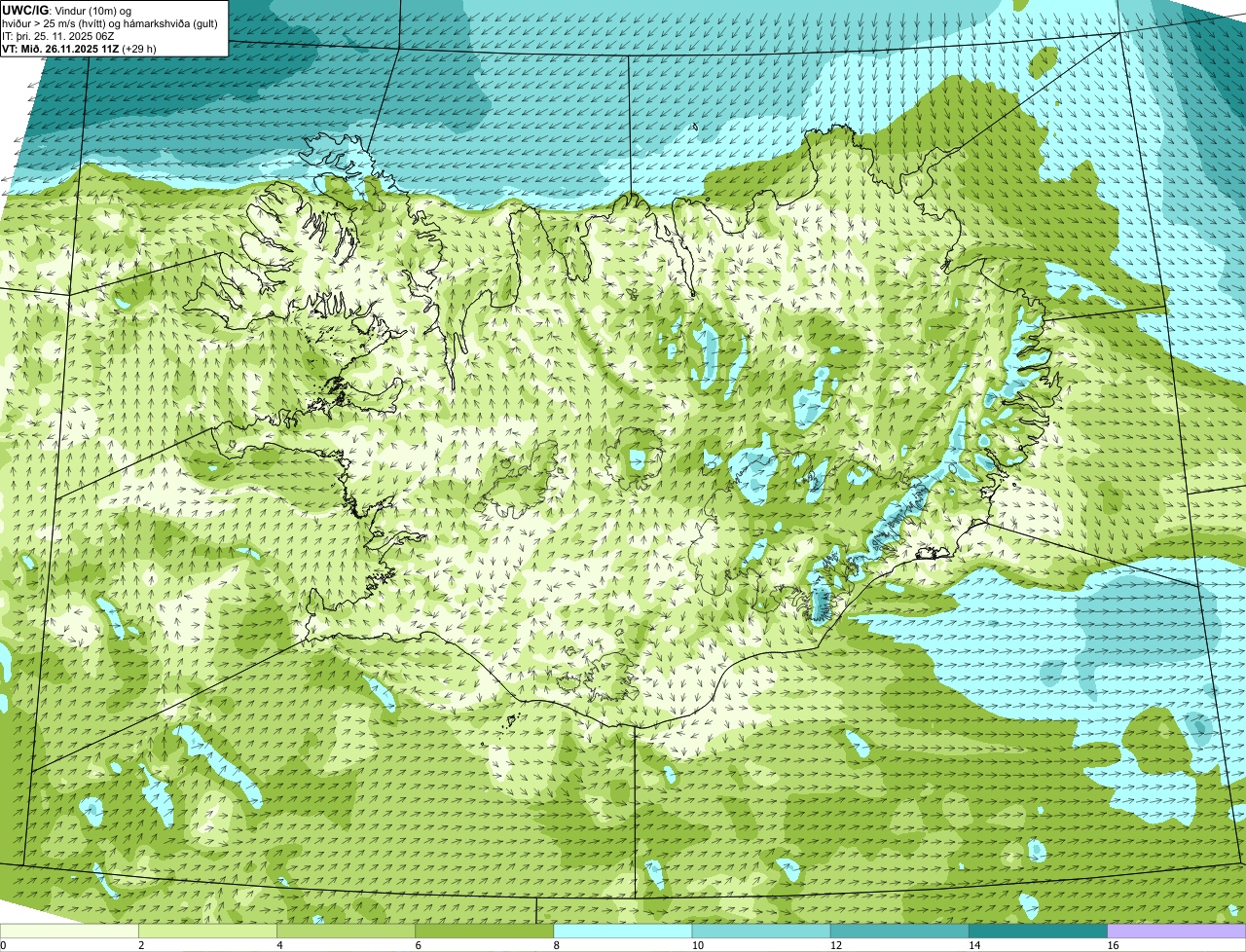Click the 10–12 m/s turquoise legend swatch
The height and width of the screenshot is (952, 1246).
coord(761,931)
